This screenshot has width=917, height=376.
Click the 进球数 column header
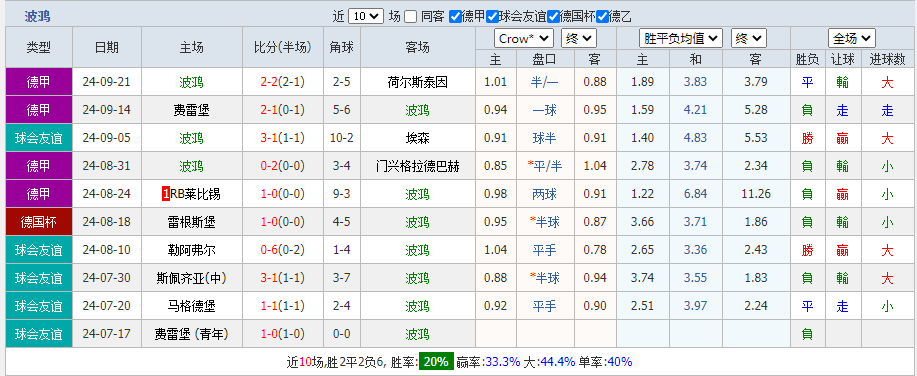pos(887,59)
